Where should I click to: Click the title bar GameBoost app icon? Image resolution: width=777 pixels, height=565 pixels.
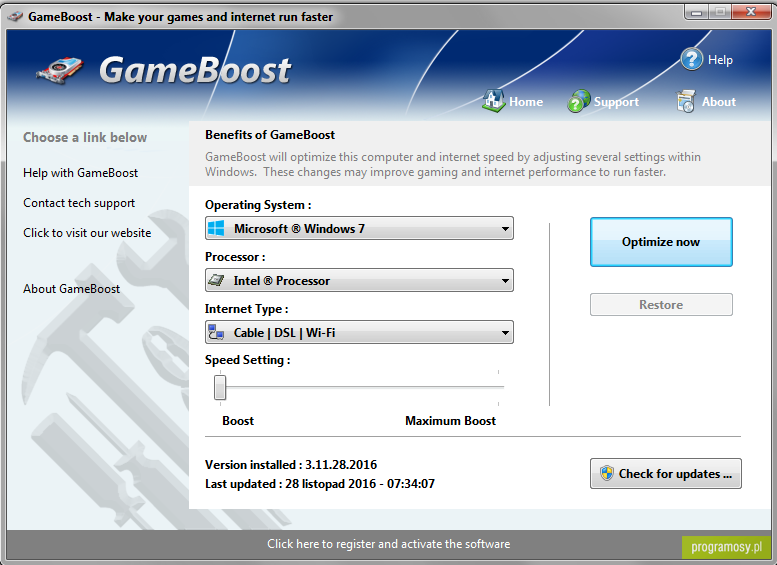[x=15, y=16]
